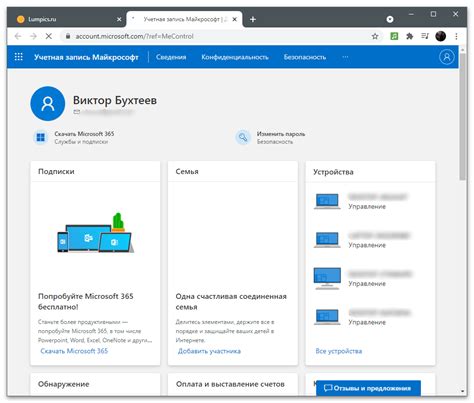Click the Microsoft 365 devices illustration
474x403 pixels.
95,233
